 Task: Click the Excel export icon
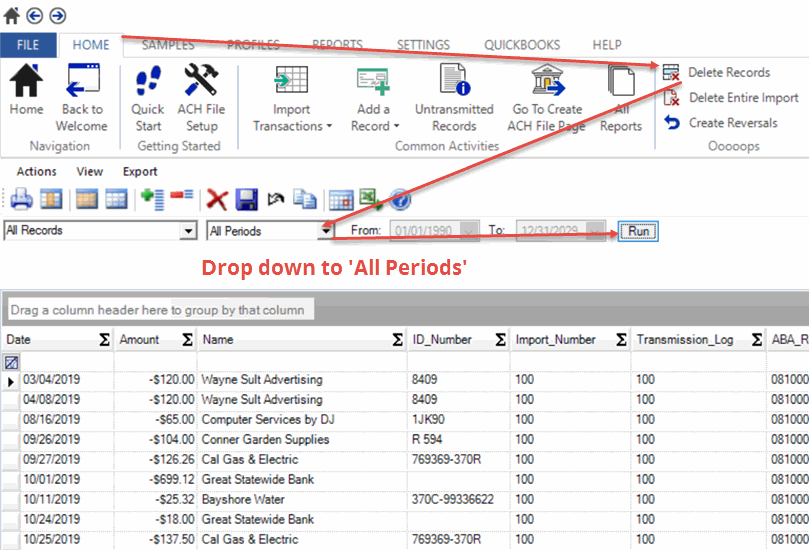[x=370, y=199]
